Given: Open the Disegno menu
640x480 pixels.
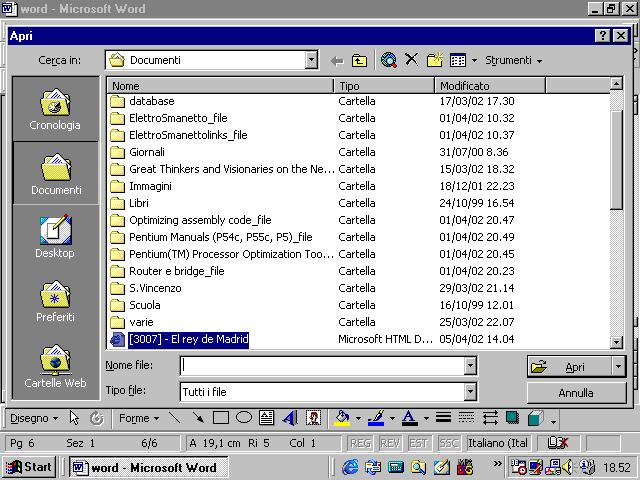Looking at the screenshot, I should (34, 418).
